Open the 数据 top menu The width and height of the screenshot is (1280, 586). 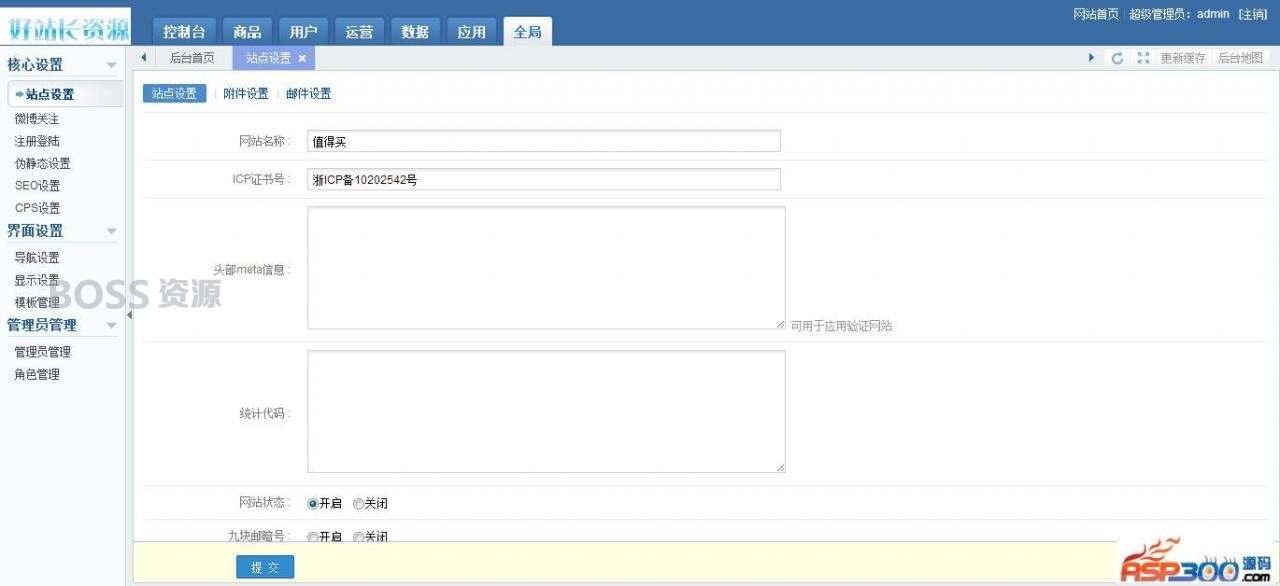415,32
